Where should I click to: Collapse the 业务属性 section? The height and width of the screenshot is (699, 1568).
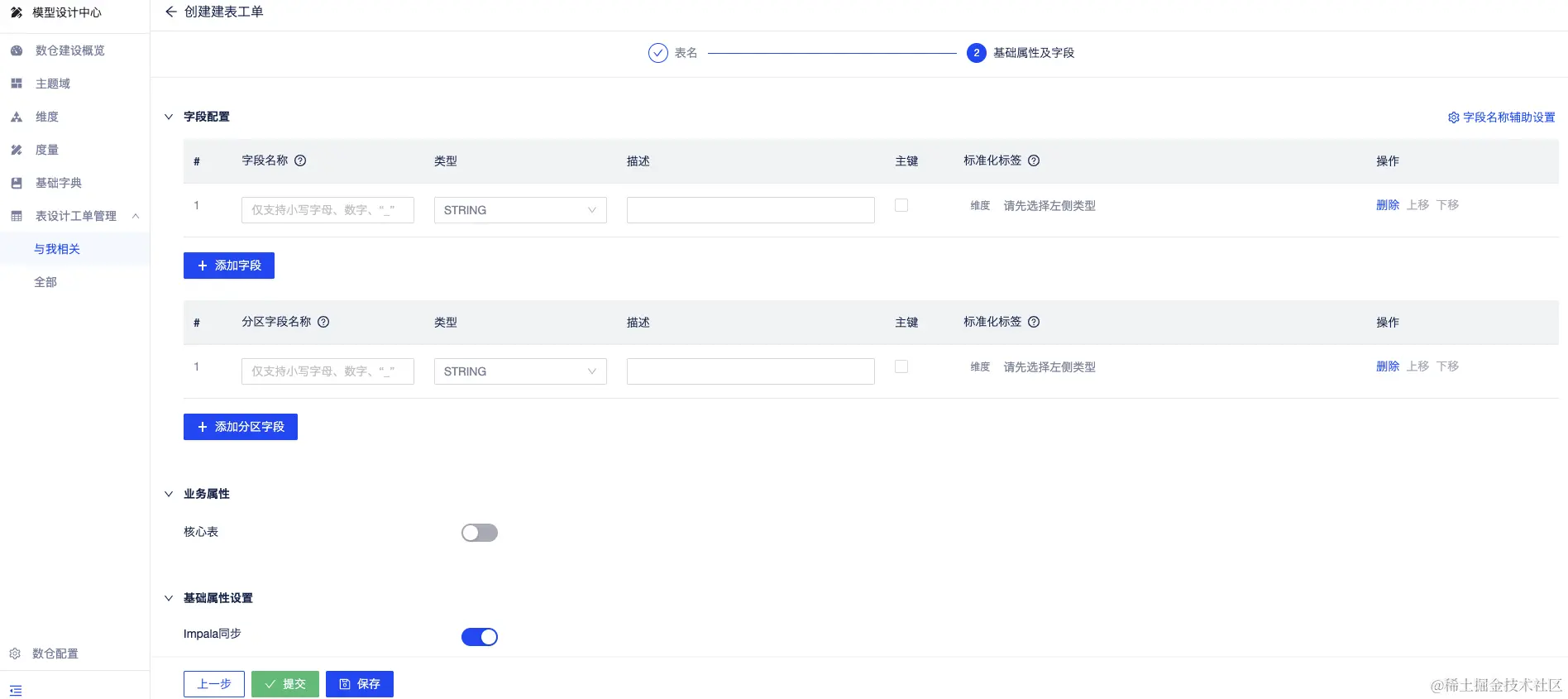169,494
